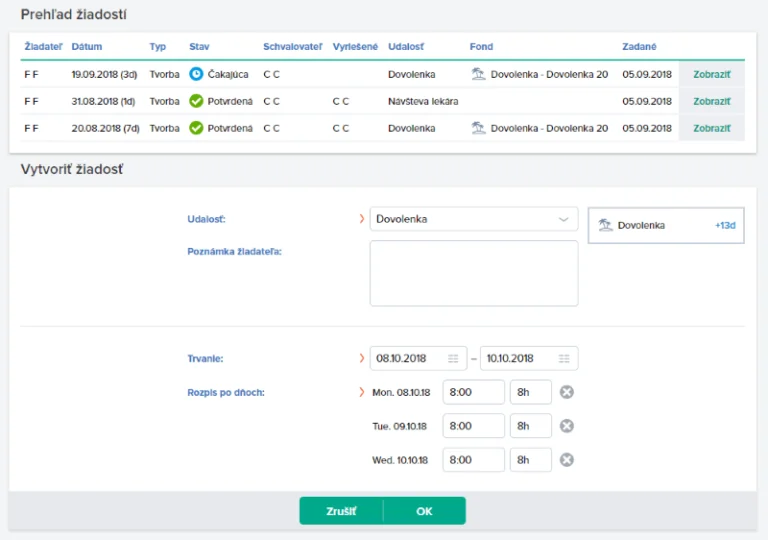The image size is (768, 540).
Task: Click into the Poznámka žiadateľa text area
Action: pyautogui.click(x=474, y=273)
